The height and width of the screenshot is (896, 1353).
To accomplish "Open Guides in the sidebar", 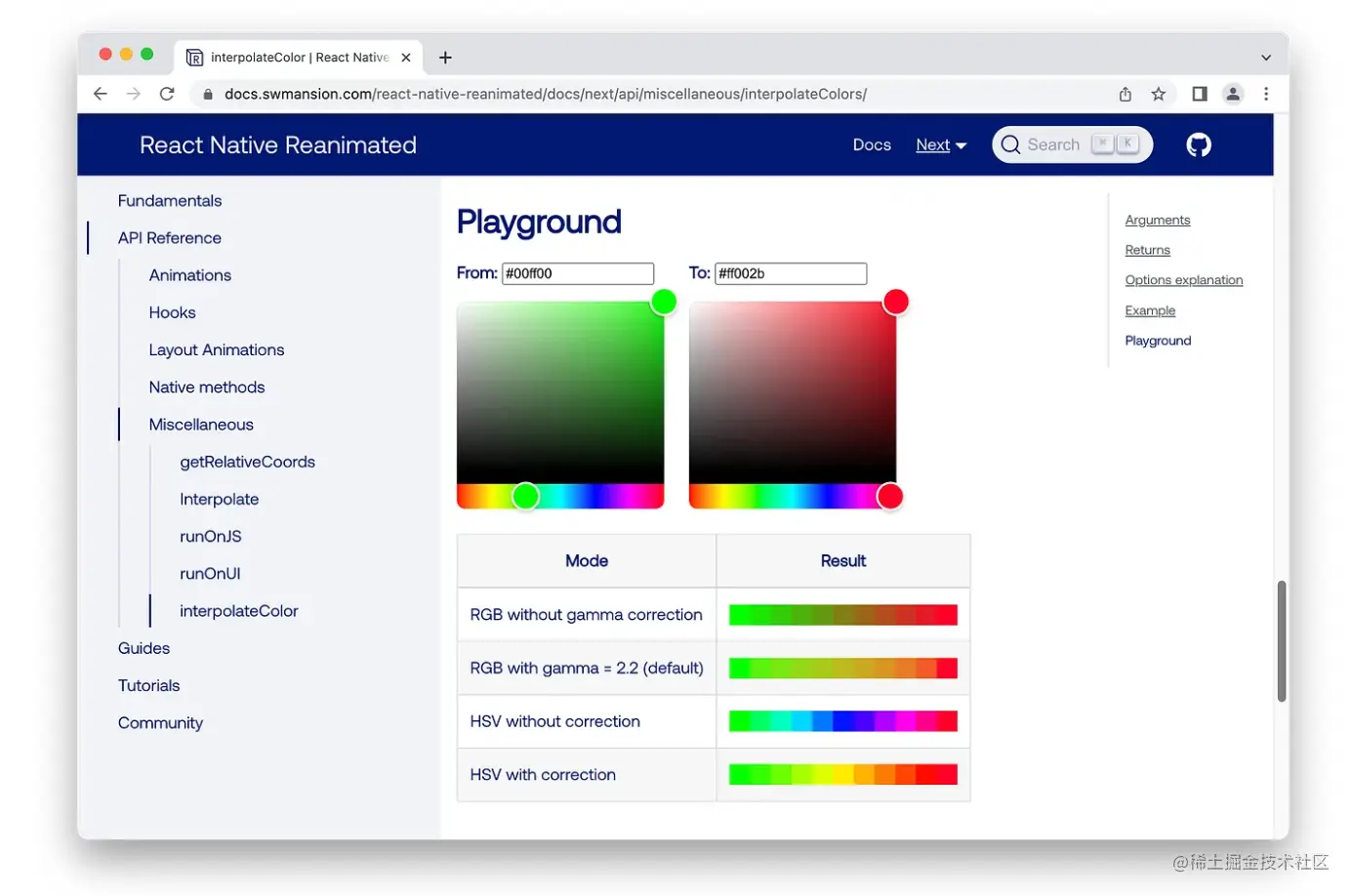I will (x=143, y=648).
